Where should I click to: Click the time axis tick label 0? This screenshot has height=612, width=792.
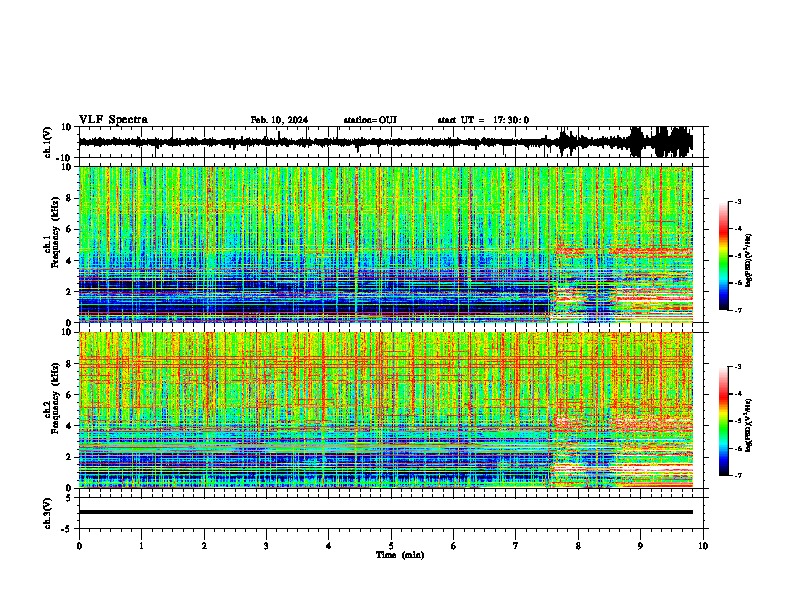click(x=79, y=546)
